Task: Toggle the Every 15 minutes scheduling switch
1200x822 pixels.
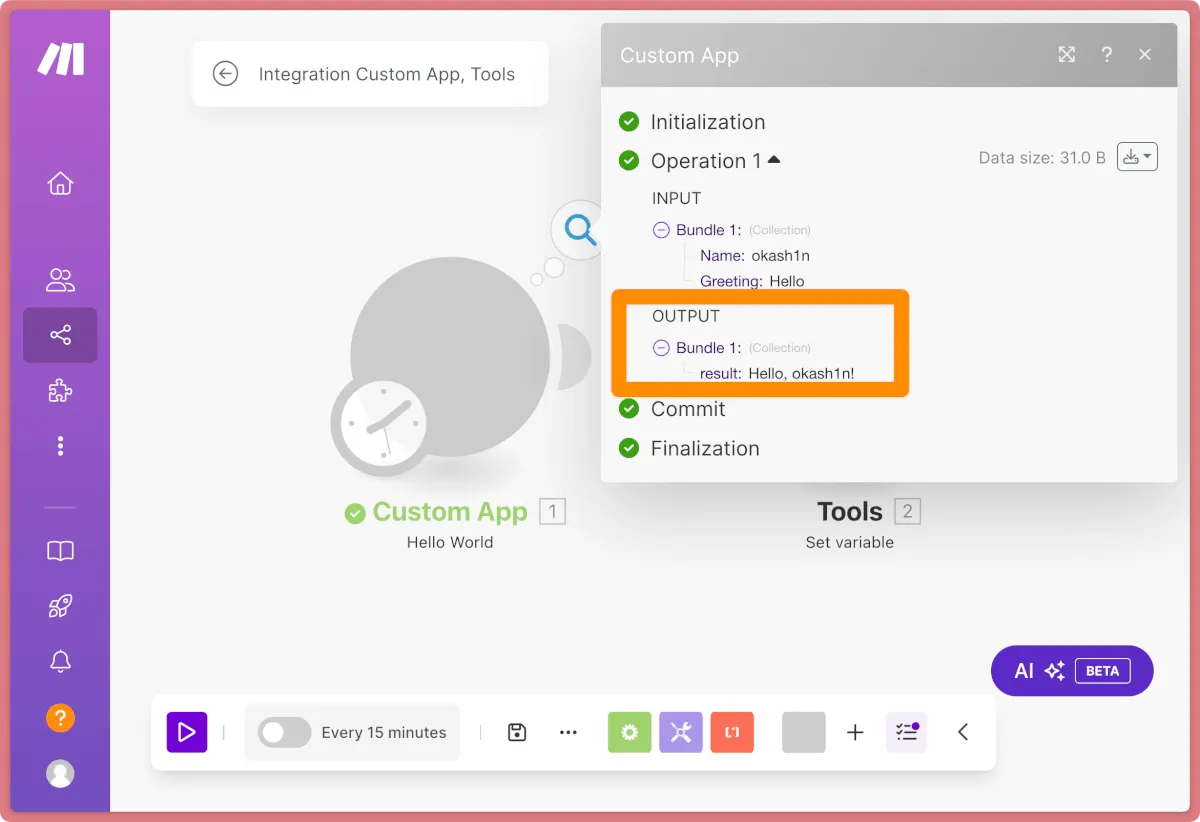Action: pos(284,733)
